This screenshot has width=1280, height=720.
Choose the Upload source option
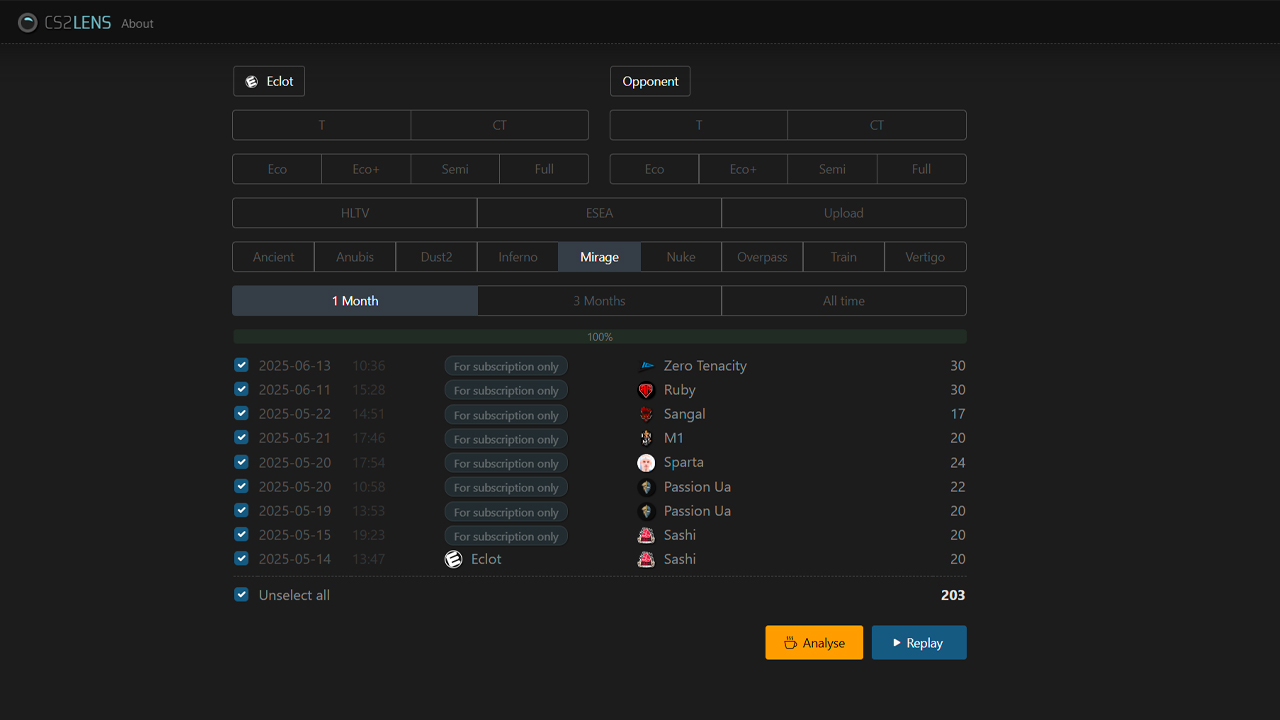point(844,213)
